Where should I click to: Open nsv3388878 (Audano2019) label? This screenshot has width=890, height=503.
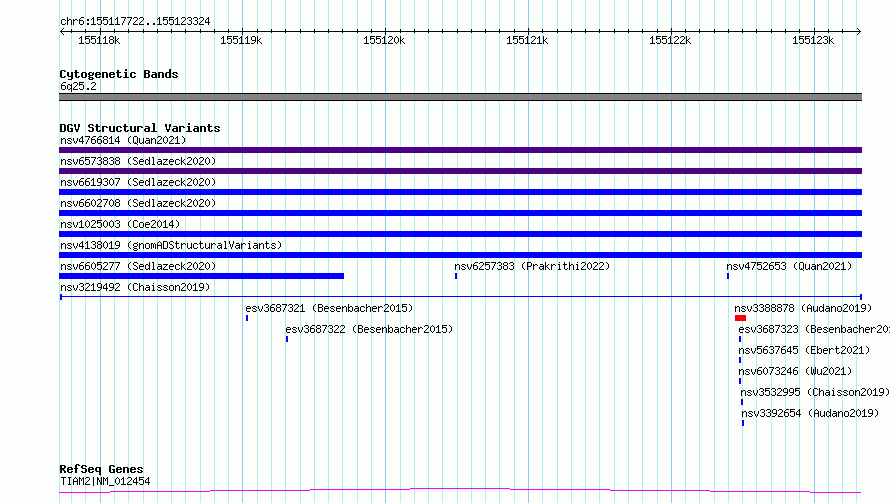click(x=803, y=308)
